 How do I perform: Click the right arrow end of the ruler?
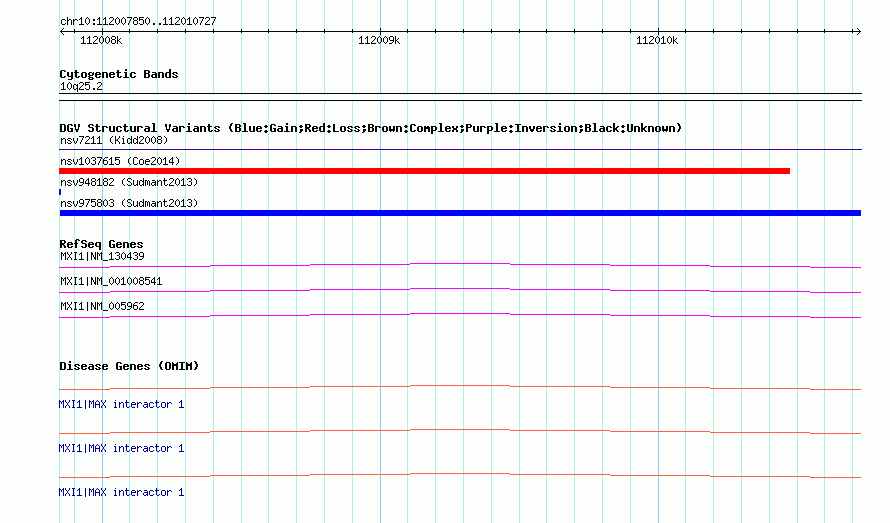point(858,32)
